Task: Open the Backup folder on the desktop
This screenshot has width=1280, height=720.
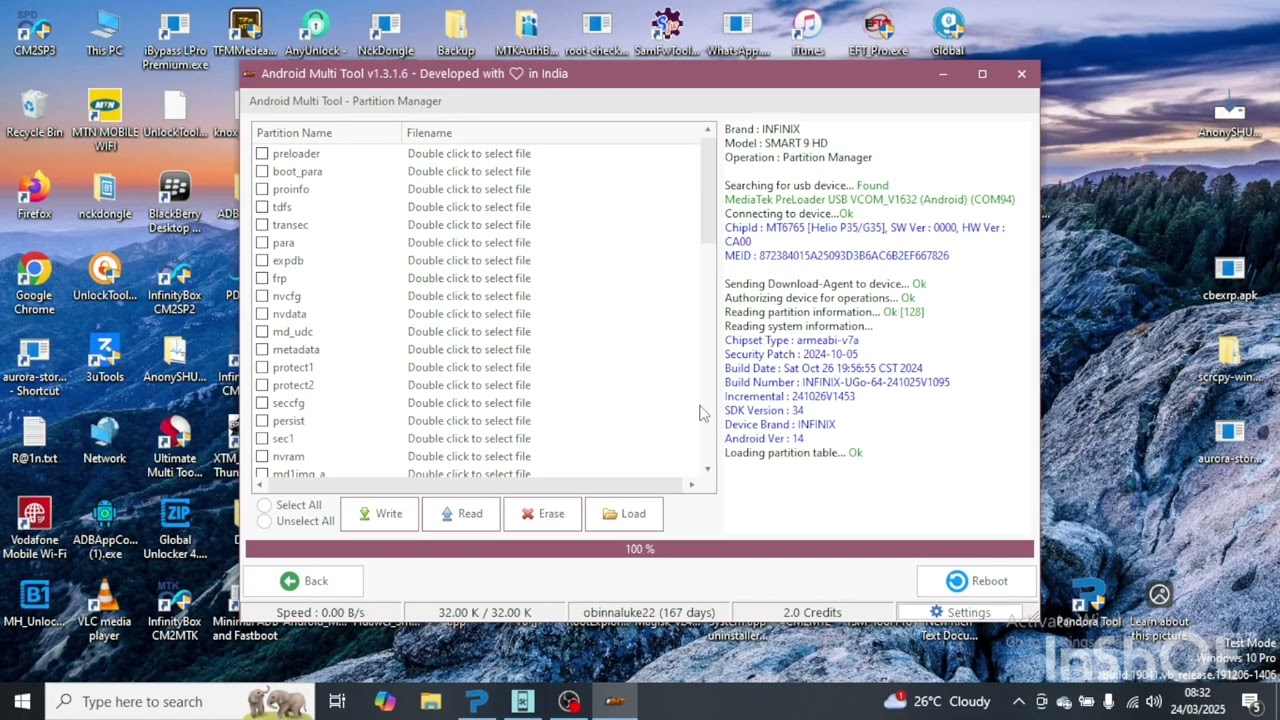Action: tap(455, 33)
